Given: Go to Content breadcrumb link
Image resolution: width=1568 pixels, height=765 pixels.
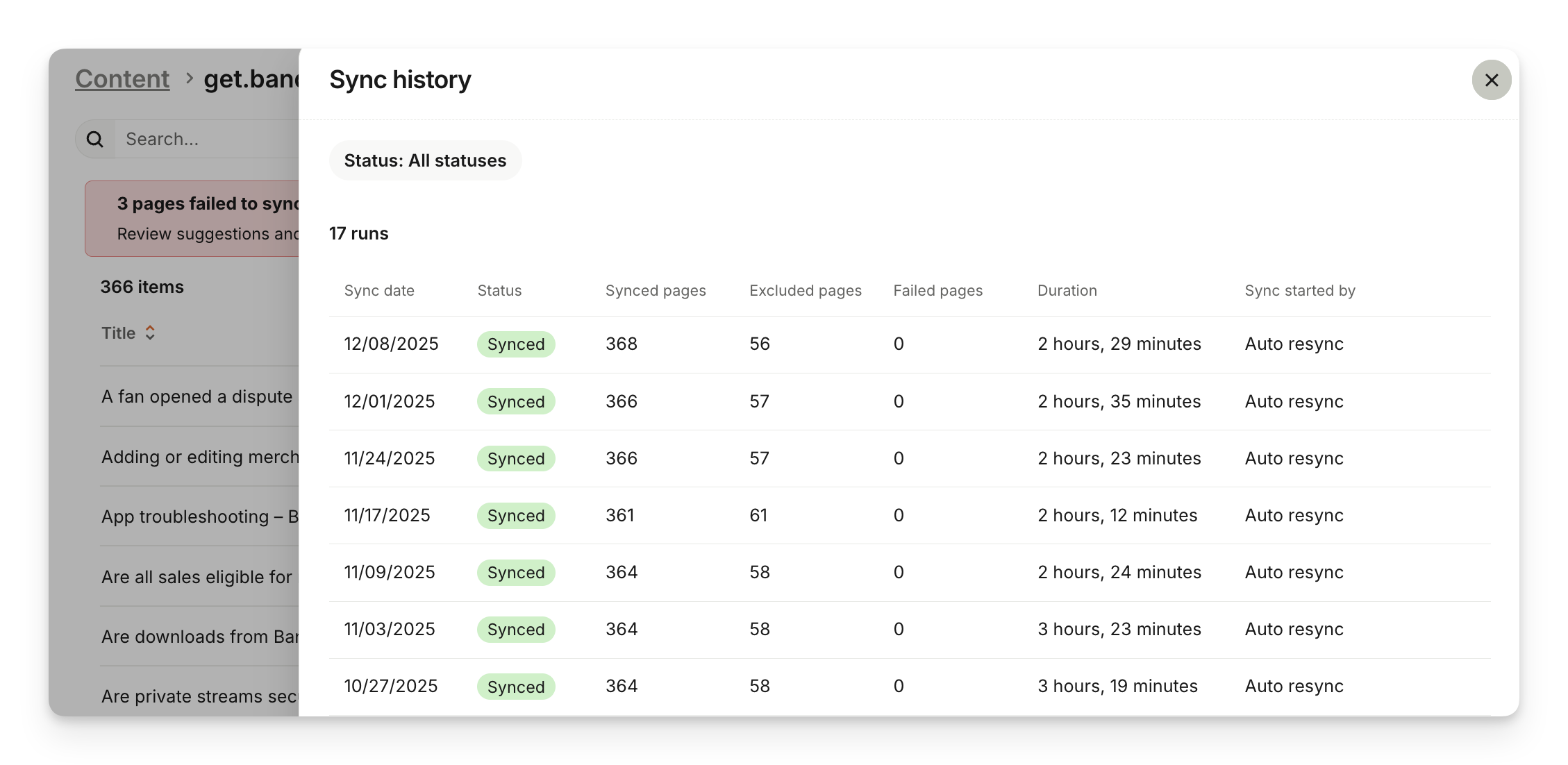Looking at the screenshot, I should (x=122, y=79).
